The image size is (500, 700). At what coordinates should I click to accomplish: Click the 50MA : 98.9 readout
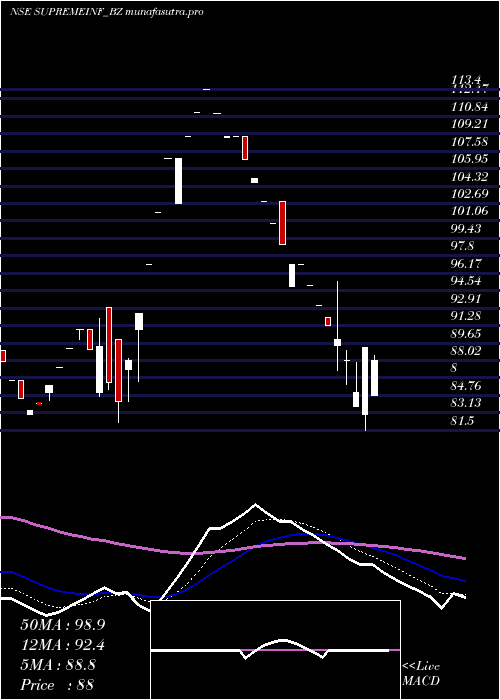[62, 625]
